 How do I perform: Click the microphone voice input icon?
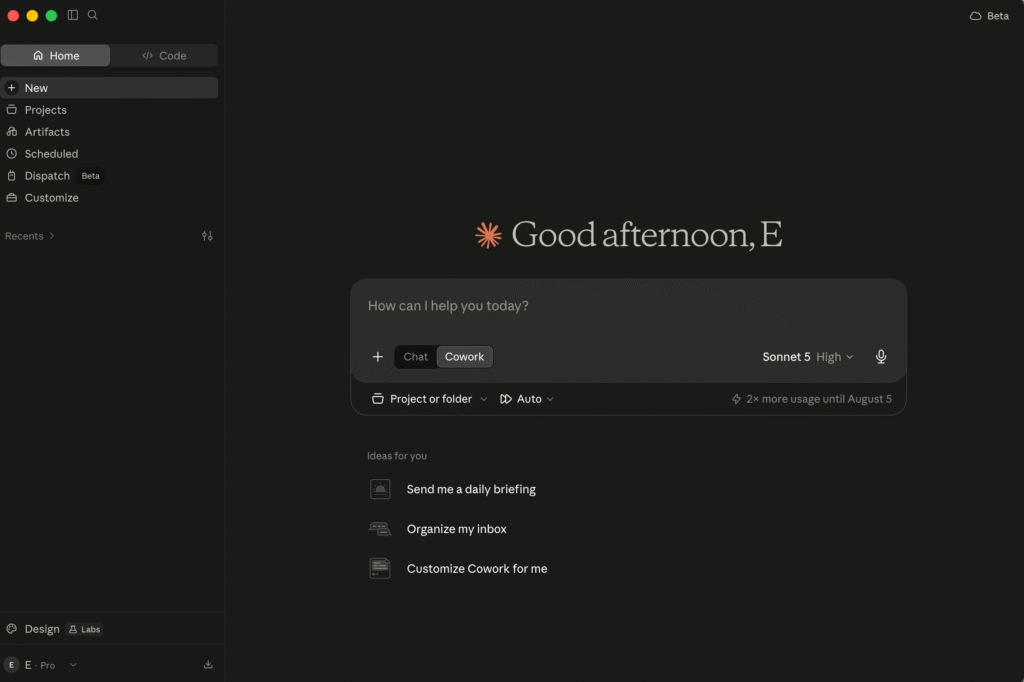click(880, 357)
